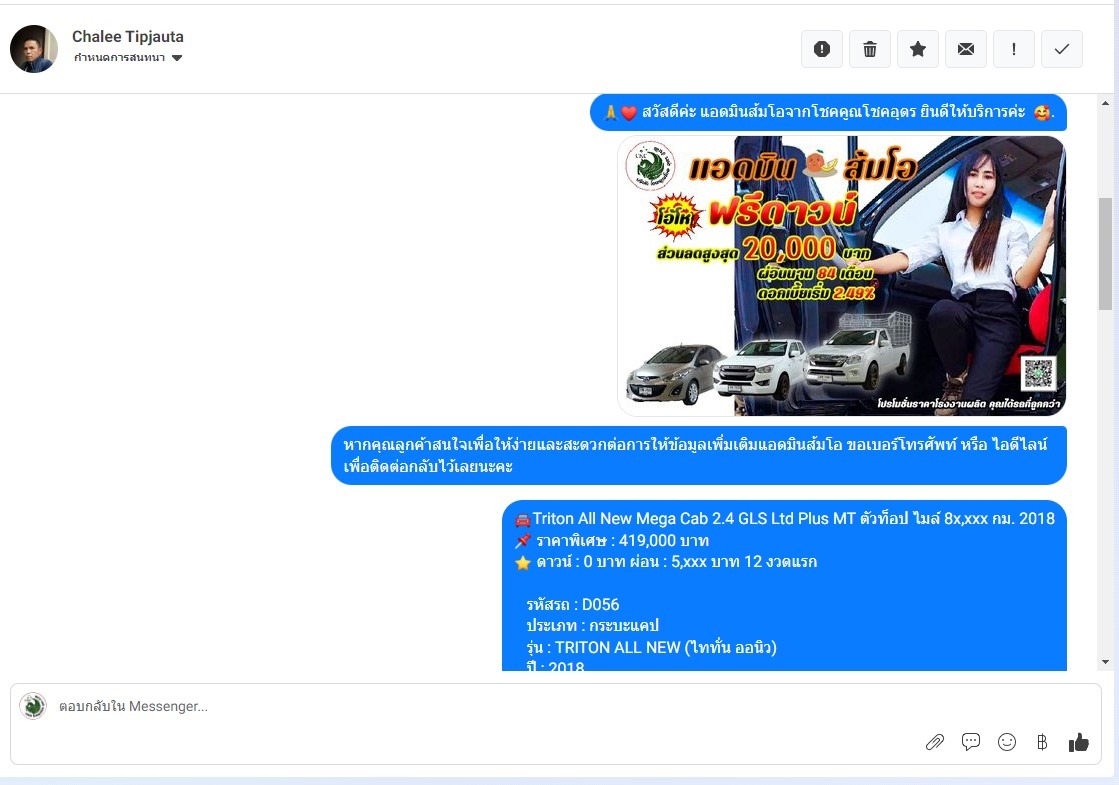Screen dimensions: 1119x785
Task: Click the ประเภท : กระบะแคป line
Action: click(592, 626)
